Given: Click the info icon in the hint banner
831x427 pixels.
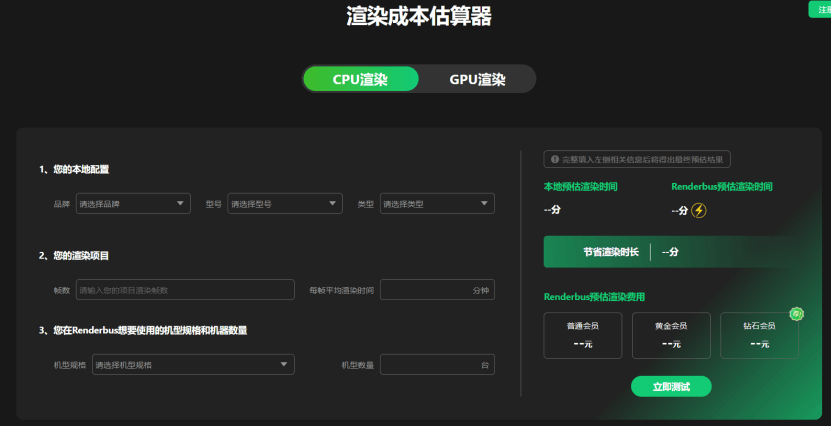Looking at the screenshot, I should [x=555, y=159].
